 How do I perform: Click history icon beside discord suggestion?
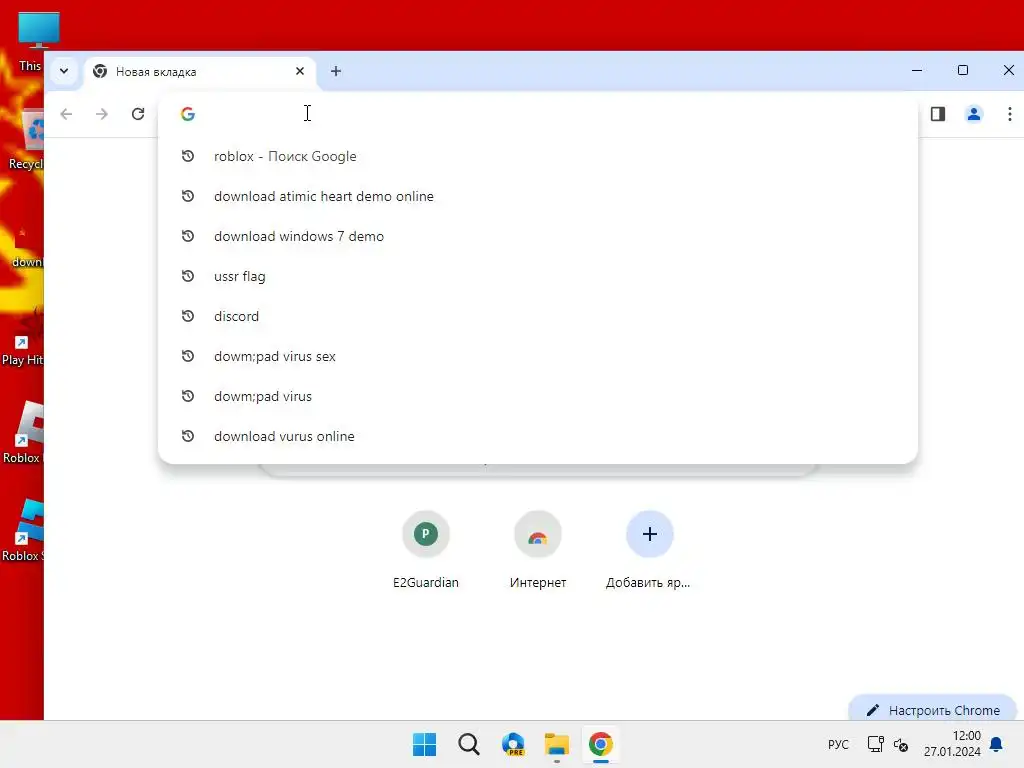pos(188,316)
